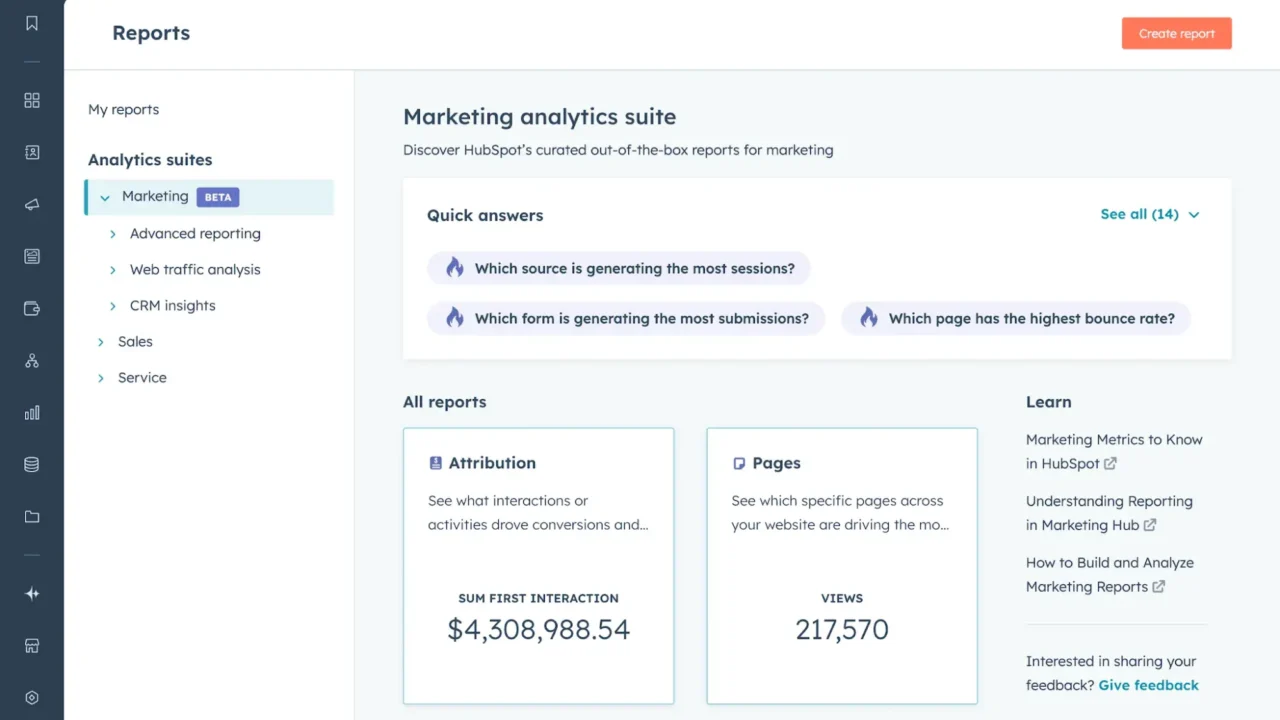Image resolution: width=1280 pixels, height=720 pixels.
Task: Open the Commerce wallet icon in sidebar
Action: point(32,308)
